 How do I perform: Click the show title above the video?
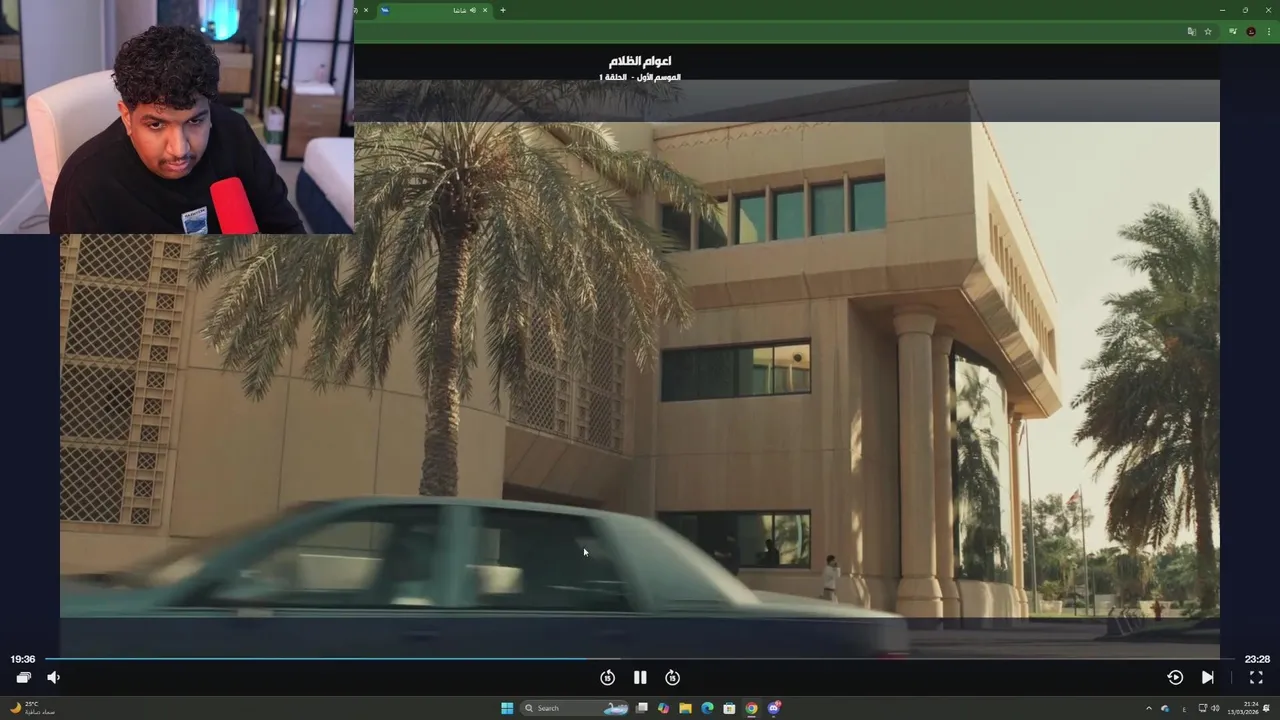[x=640, y=61]
